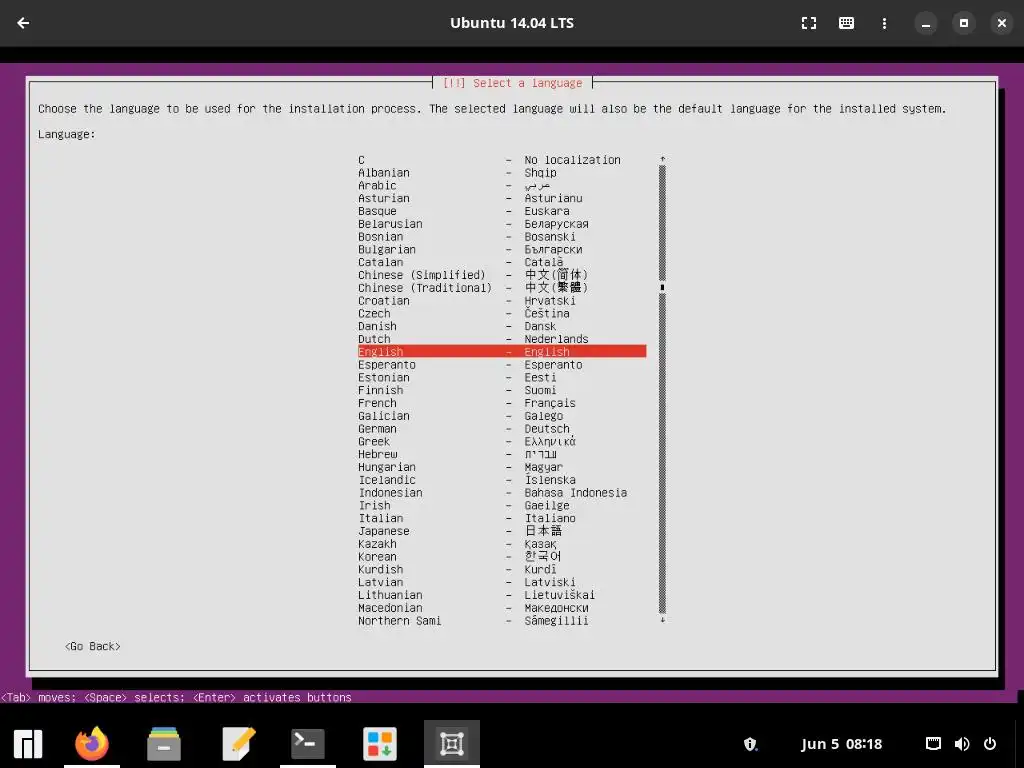This screenshot has width=1024, height=768.
Task: Select Danish - Dansk
Action: point(502,326)
